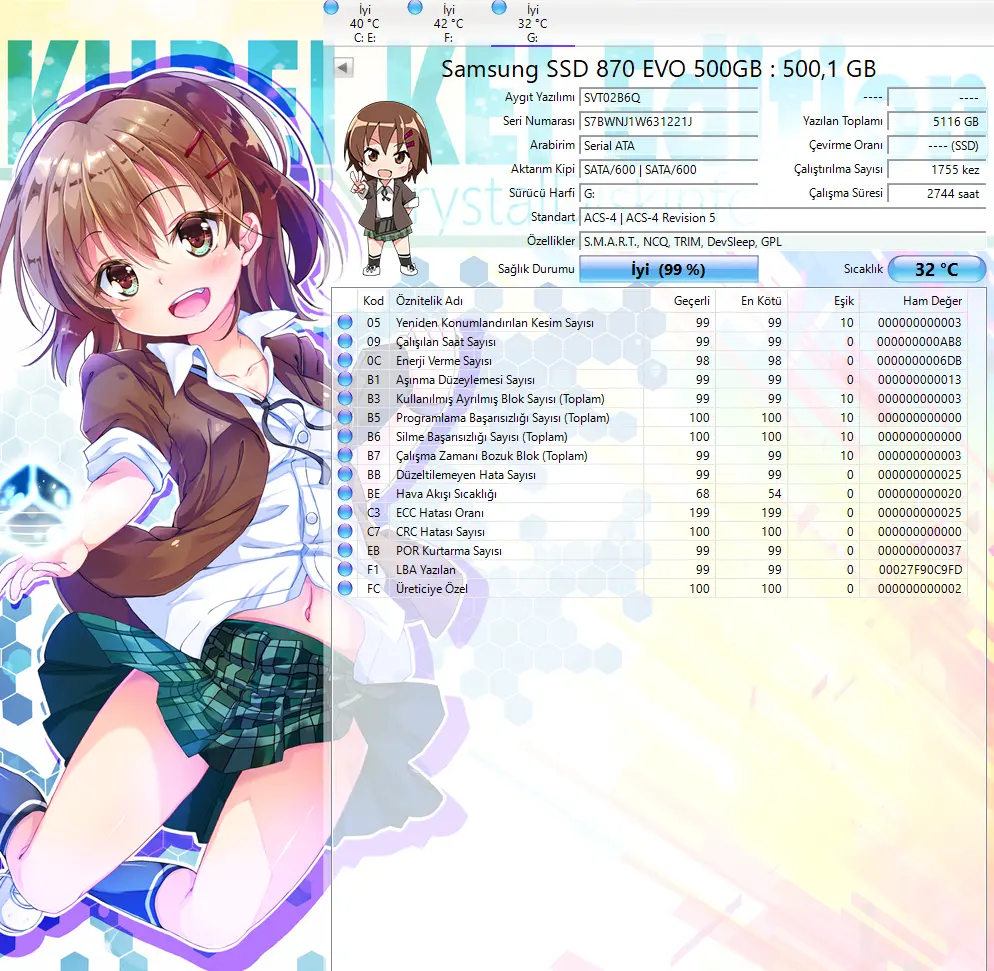994x971 pixels.
Task: Click the 32 °C temperature button
Action: 936,269
